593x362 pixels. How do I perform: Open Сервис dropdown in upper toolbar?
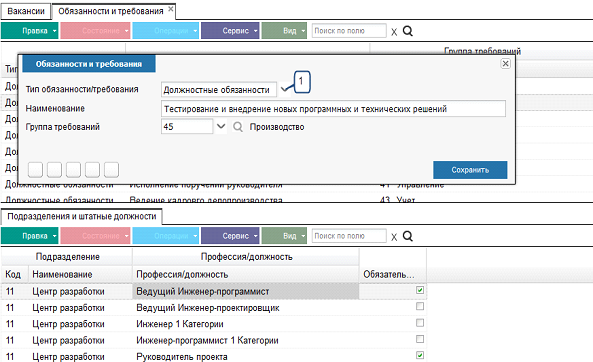pyautogui.click(x=230, y=31)
